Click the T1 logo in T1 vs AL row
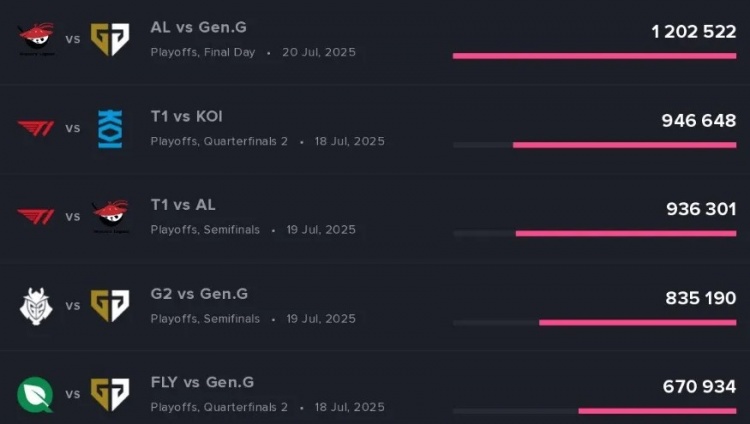 click(x=36, y=217)
